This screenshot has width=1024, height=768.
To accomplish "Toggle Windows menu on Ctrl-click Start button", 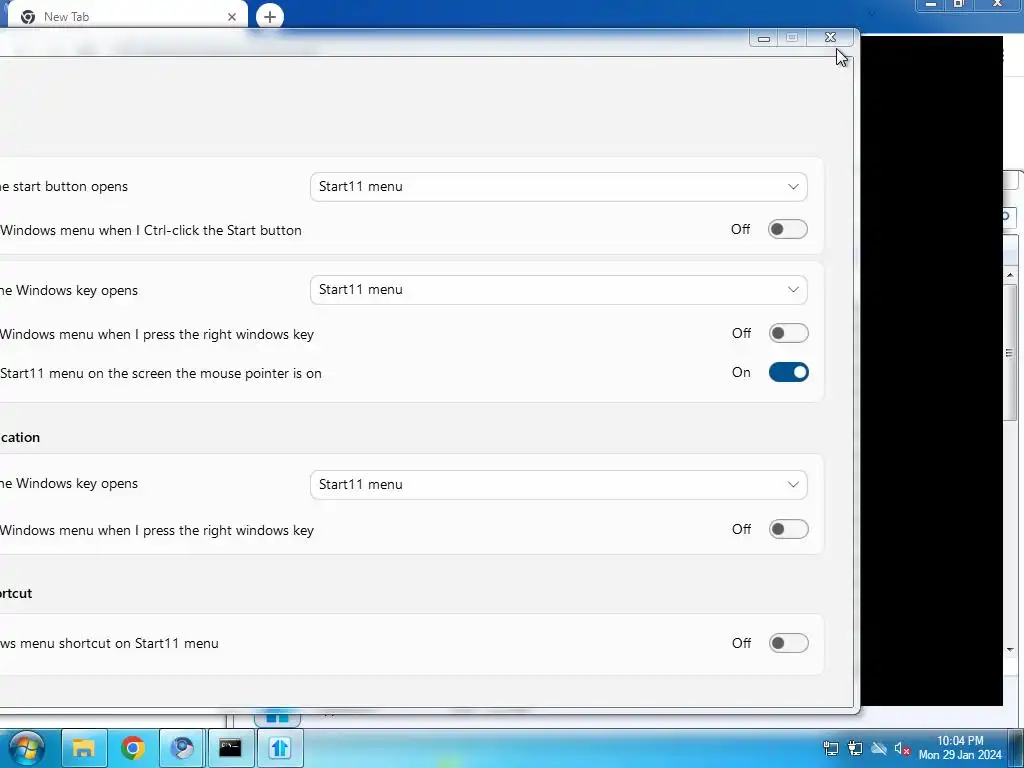I will pyautogui.click(x=788, y=229).
